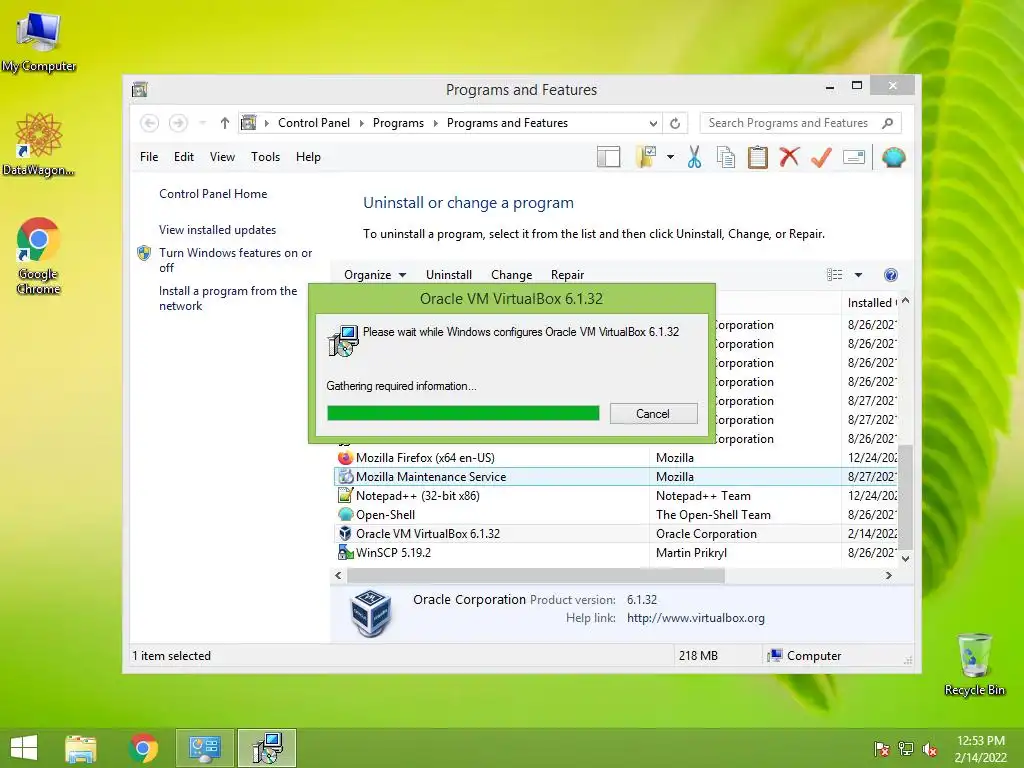Click the Change button in the command bar
The image size is (1024, 768).
tap(511, 275)
